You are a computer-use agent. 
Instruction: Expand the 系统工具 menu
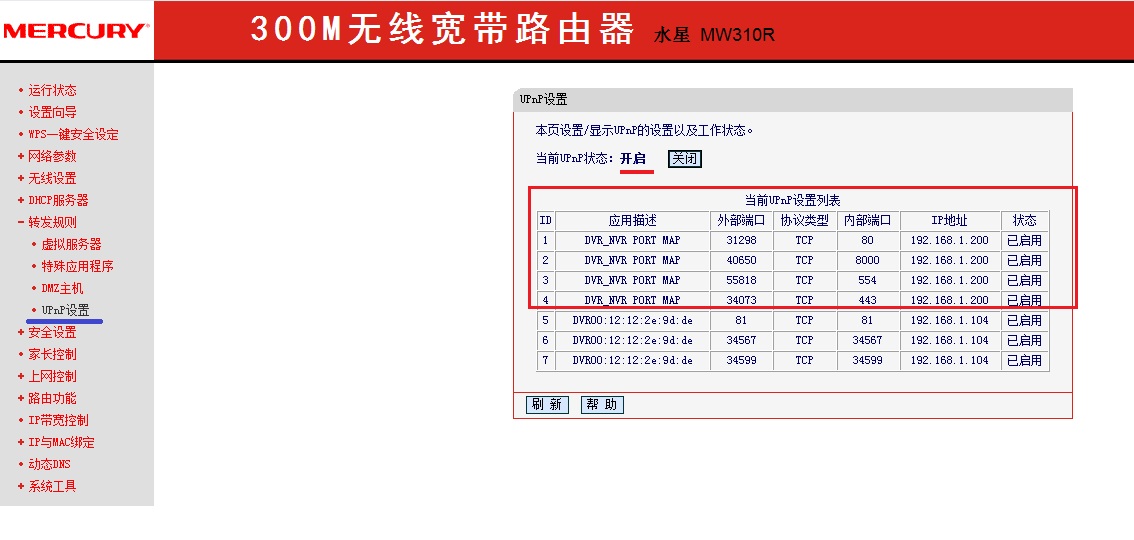tap(52, 486)
